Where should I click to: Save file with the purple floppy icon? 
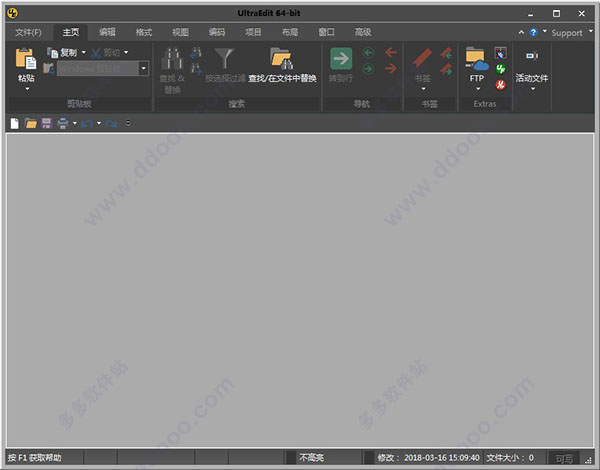[46, 123]
